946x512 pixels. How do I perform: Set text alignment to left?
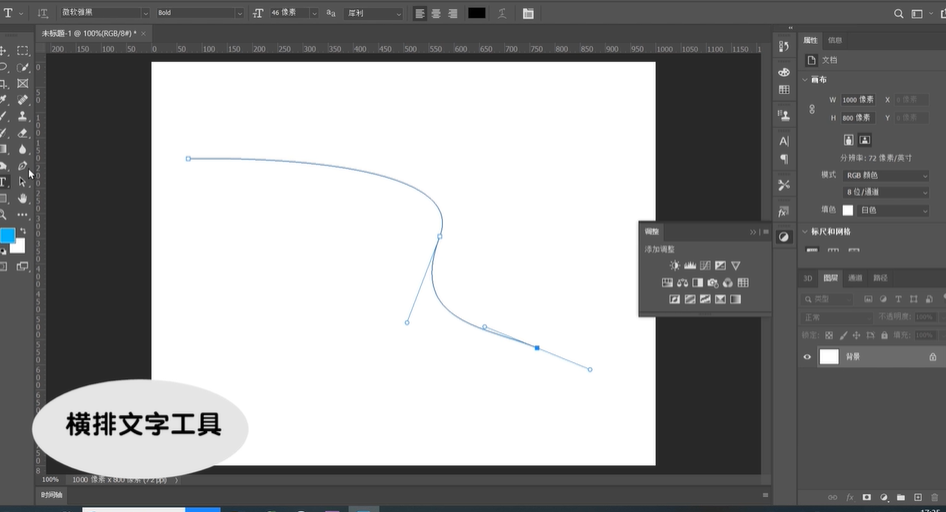420,13
